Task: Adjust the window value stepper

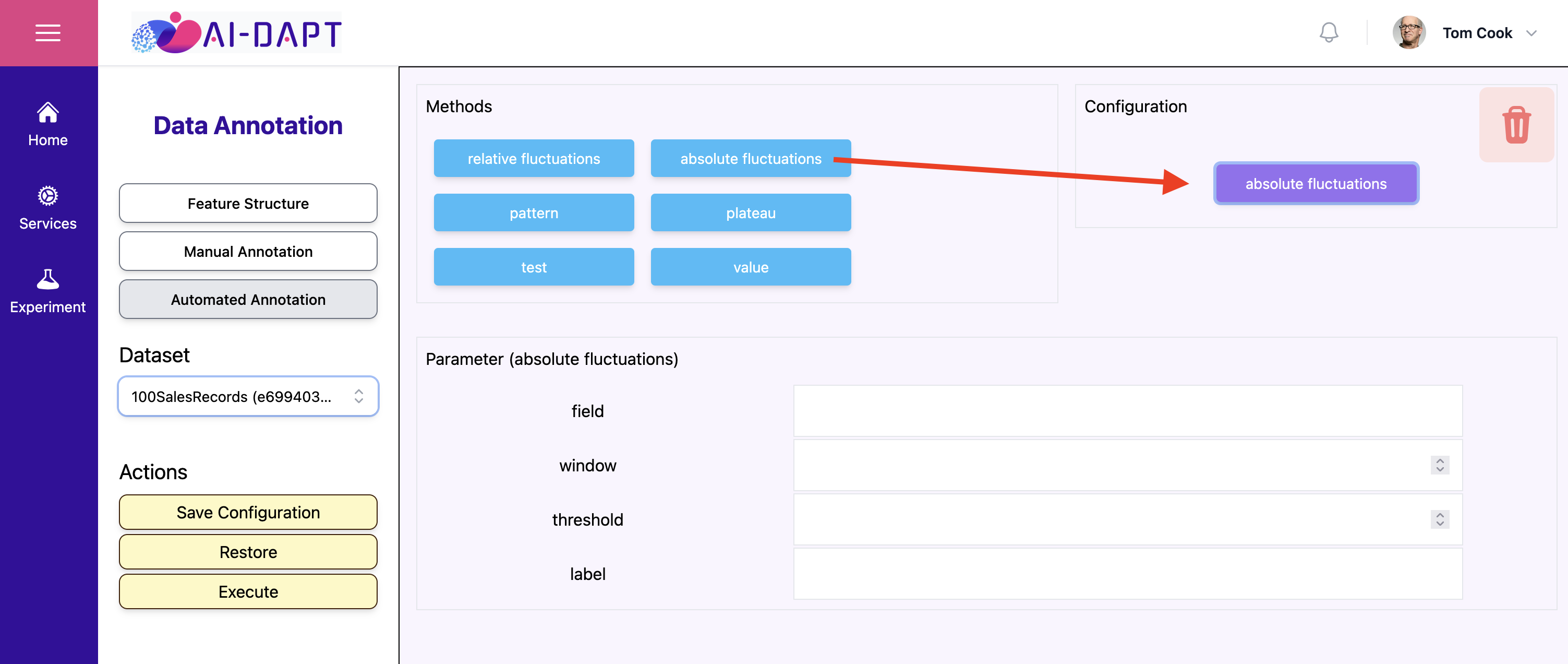Action: coord(1440,466)
